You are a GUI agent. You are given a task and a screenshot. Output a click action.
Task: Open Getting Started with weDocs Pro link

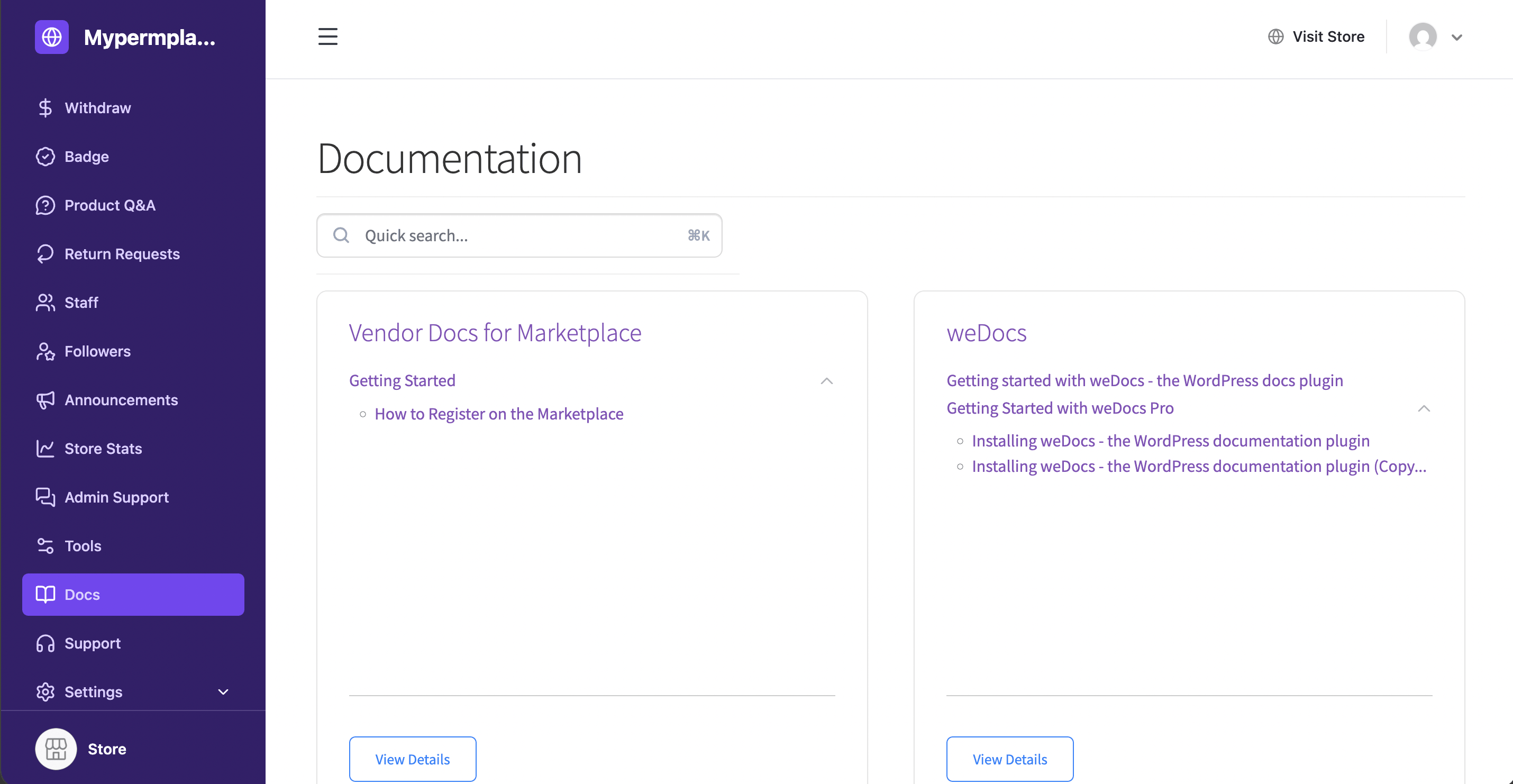(1060, 408)
